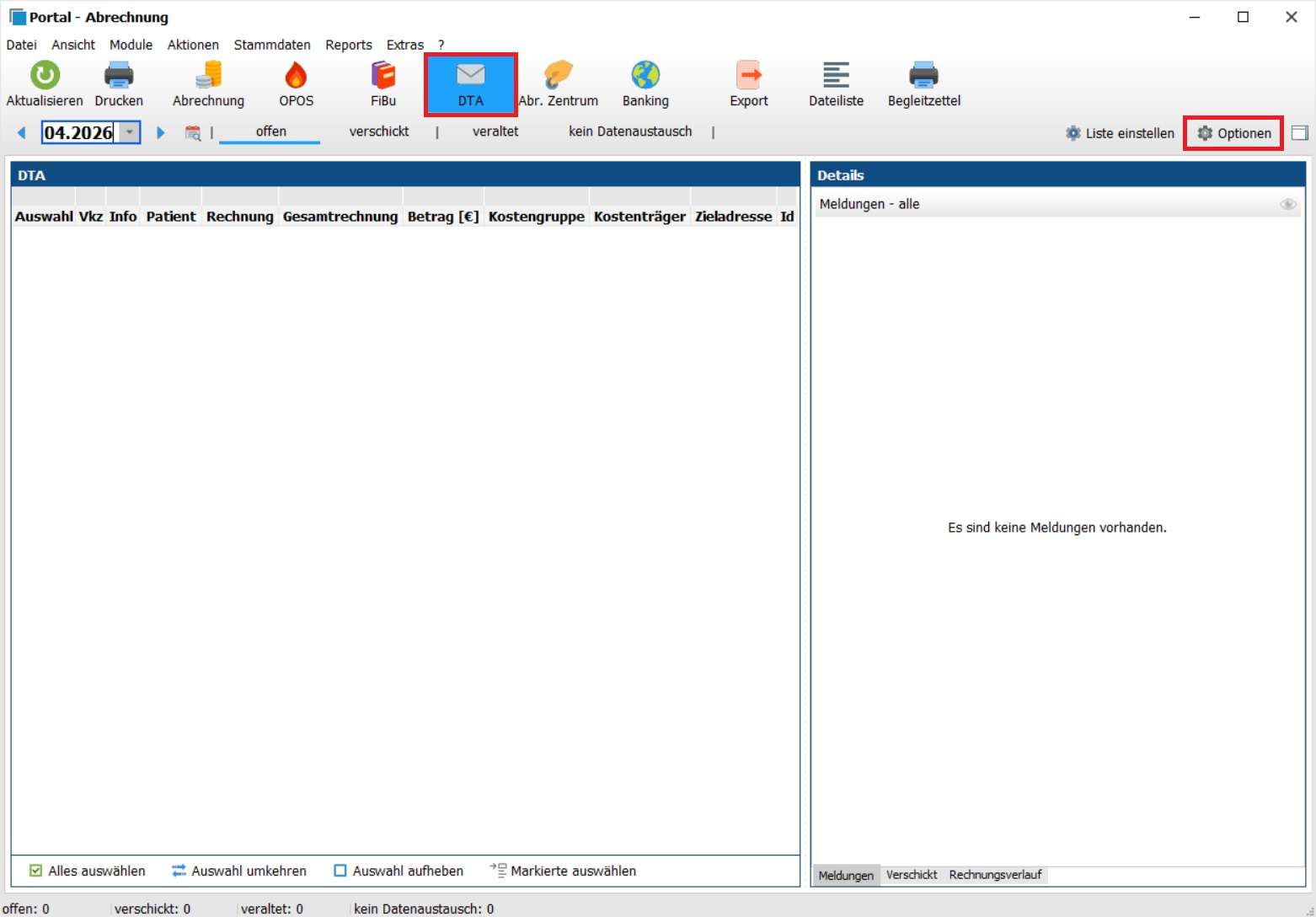Expand the month 04.2026 dropdown arrow
This screenshot has width=1316, height=917.
click(x=130, y=132)
